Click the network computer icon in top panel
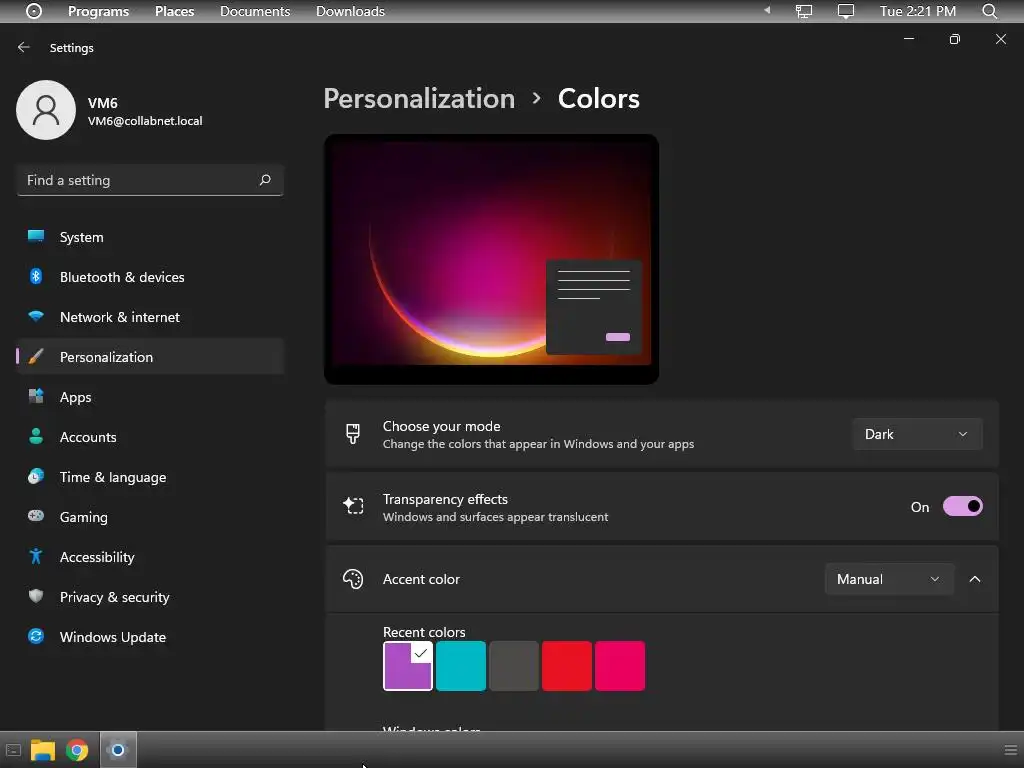The height and width of the screenshot is (768, 1024). 804,11
